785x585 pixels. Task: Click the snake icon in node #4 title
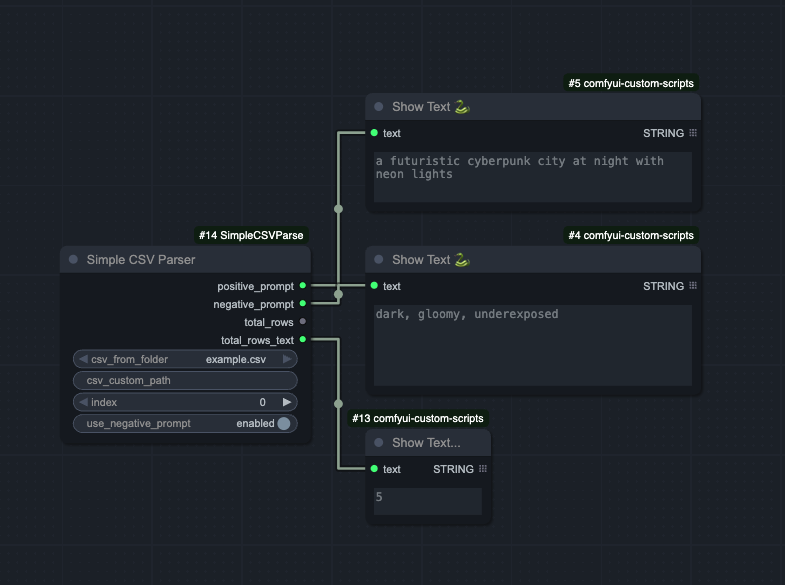(x=462, y=259)
